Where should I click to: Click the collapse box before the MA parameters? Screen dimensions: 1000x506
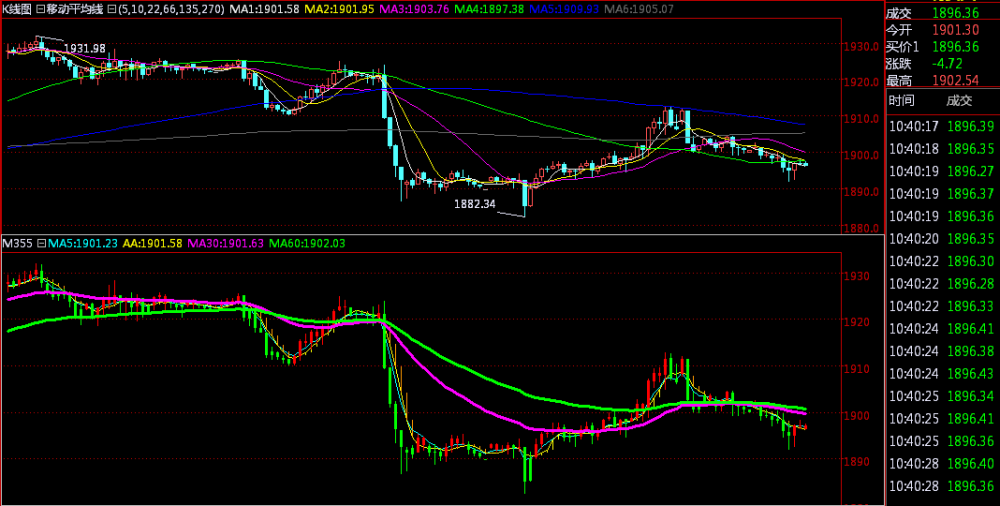(111, 9)
